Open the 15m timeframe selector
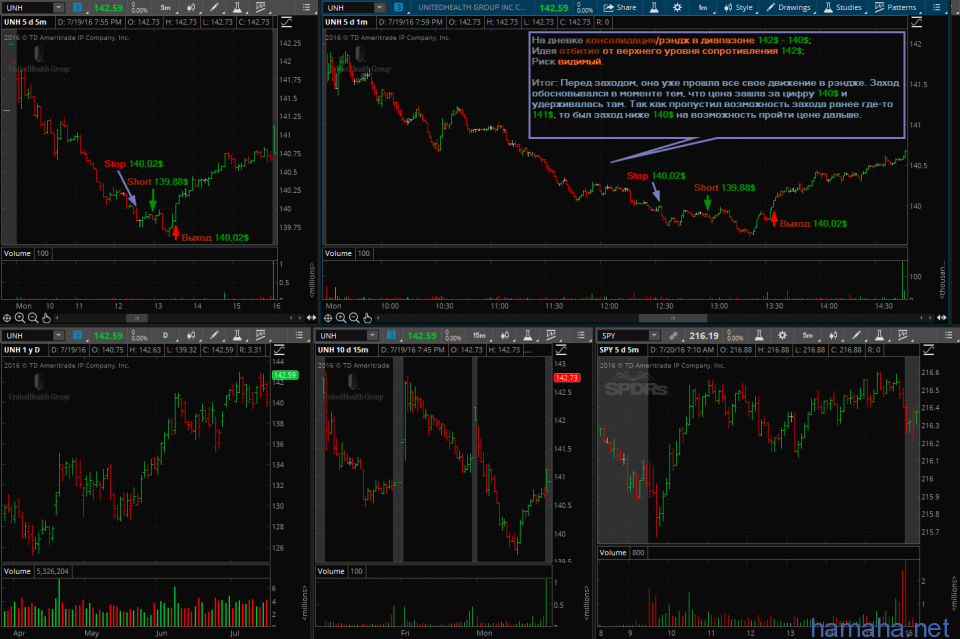The width and height of the screenshot is (960, 639). pos(479,335)
